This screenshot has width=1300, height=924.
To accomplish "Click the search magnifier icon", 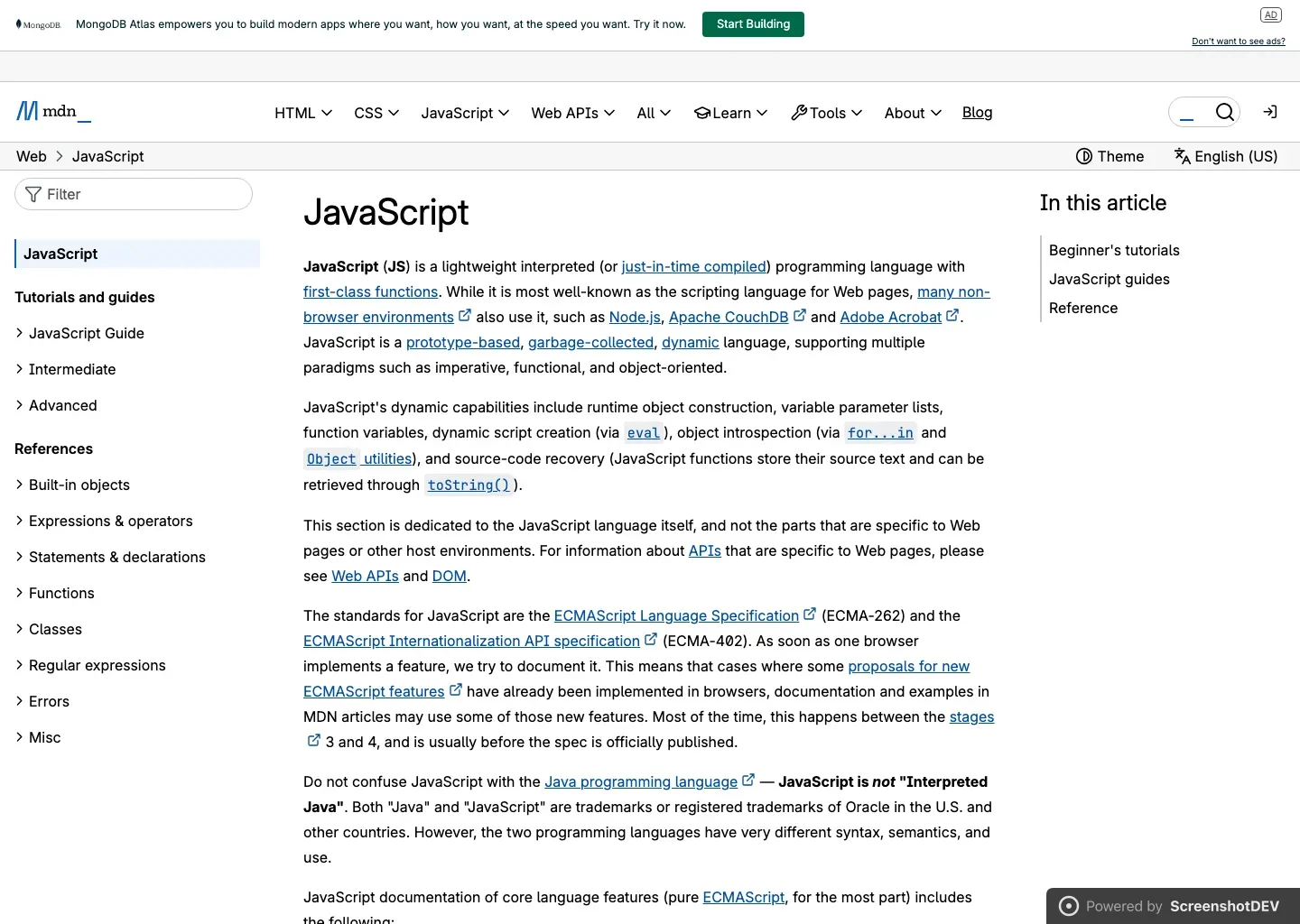I will [1224, 112].
